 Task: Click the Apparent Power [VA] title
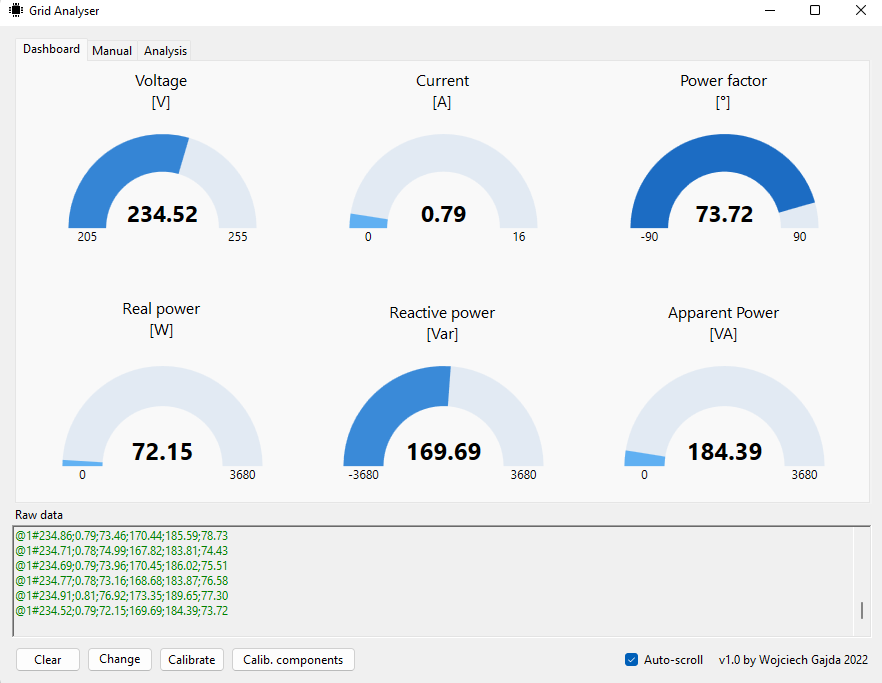[723, 323]
